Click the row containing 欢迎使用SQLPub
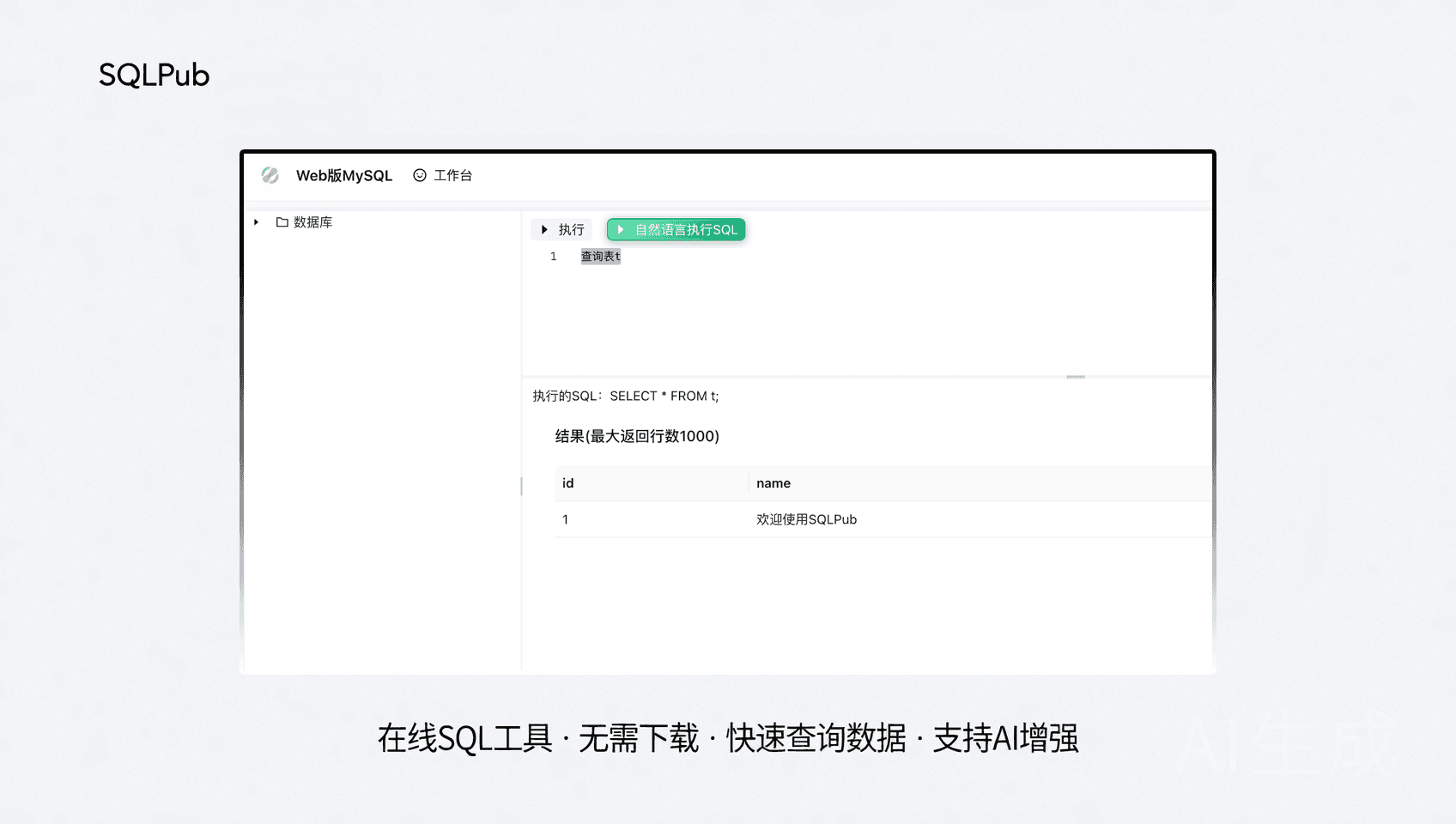This screenshot has width=1456, height=824. 805,519
